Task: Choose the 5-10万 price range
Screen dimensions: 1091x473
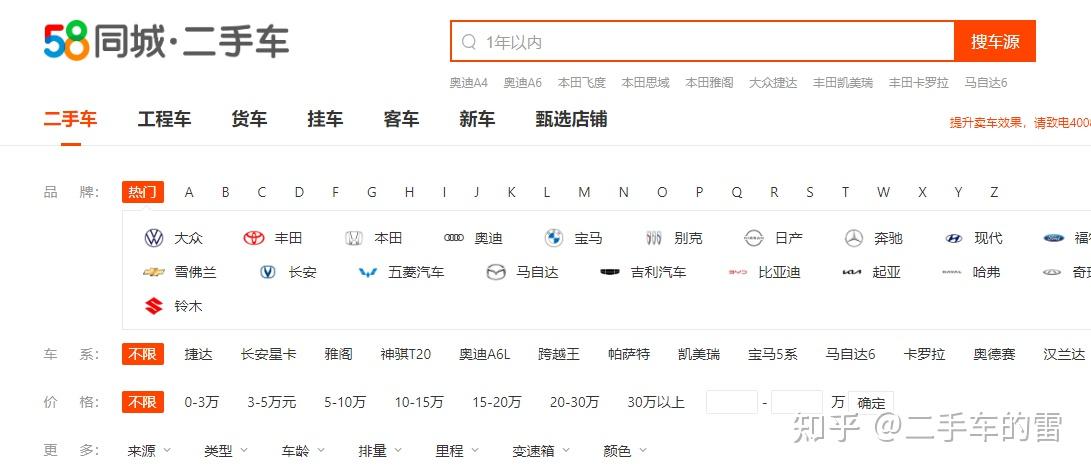Action: click(344, 402)
